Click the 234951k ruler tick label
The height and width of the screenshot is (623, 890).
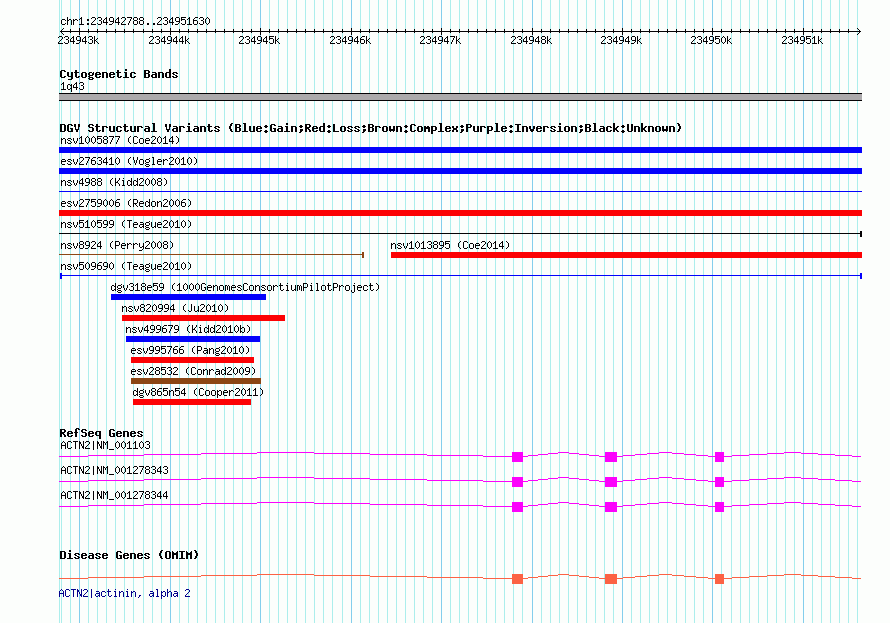tap(802, 40)
